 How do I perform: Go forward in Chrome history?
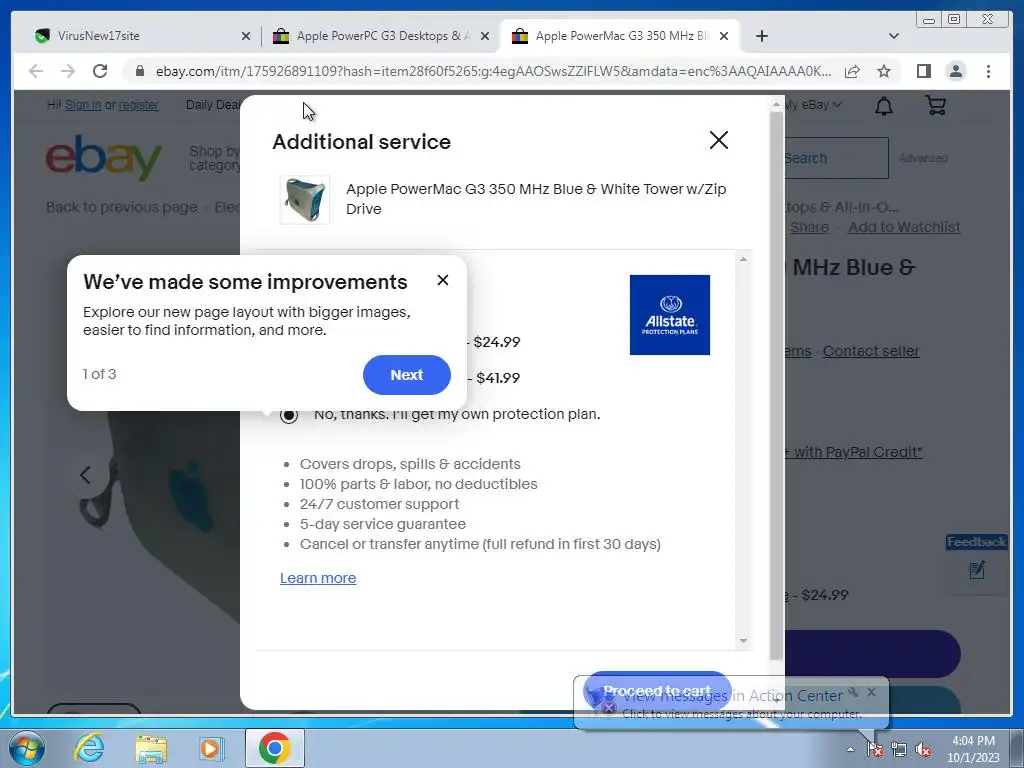point(68,71)
